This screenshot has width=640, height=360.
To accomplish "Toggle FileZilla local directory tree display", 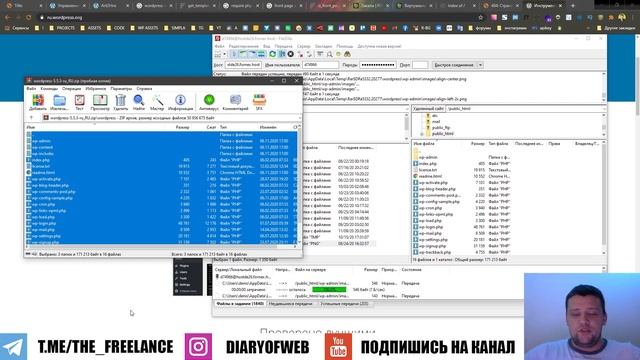I will (x=243, y=54).
